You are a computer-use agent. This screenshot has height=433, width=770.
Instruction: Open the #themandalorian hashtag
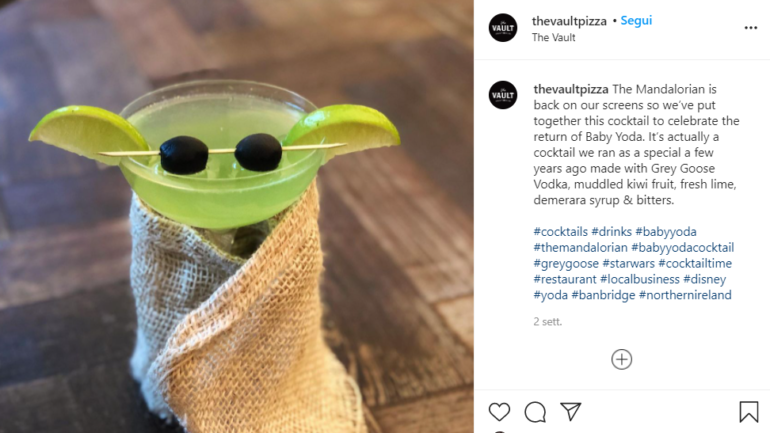[x=580, y=247]
